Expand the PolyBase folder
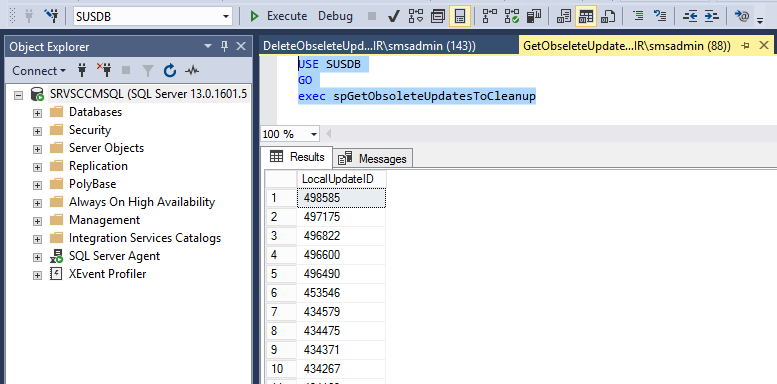Image resolution: width=777 pixels, height=384 pixels. point(37,185)
